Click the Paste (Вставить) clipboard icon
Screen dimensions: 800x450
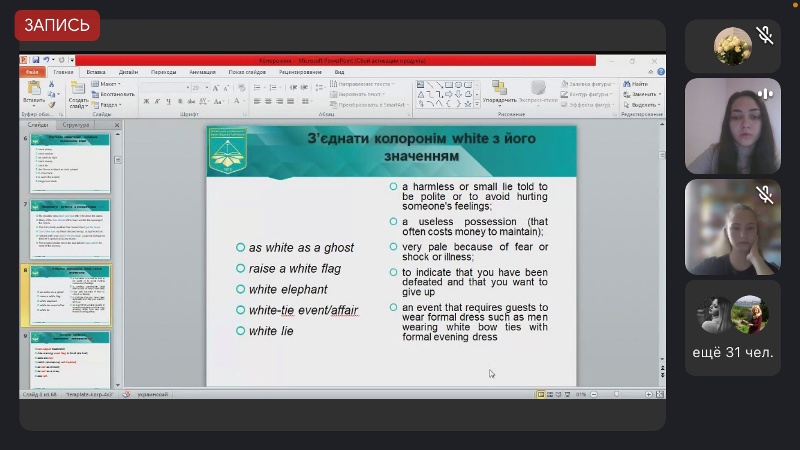tap(33, 89)
